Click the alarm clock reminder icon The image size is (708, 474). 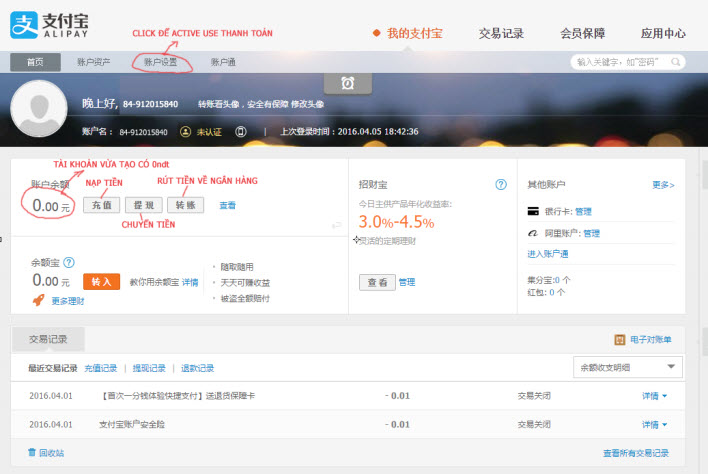(348, 83)
